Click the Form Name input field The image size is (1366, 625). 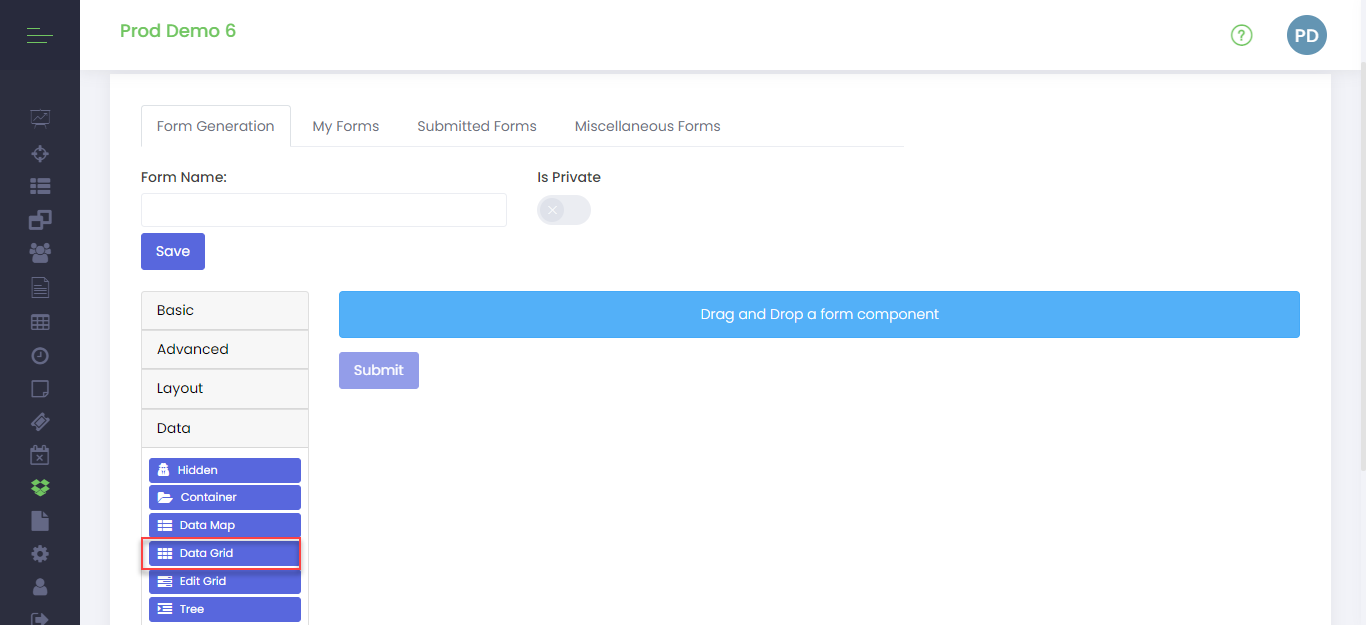coord(323,210)
